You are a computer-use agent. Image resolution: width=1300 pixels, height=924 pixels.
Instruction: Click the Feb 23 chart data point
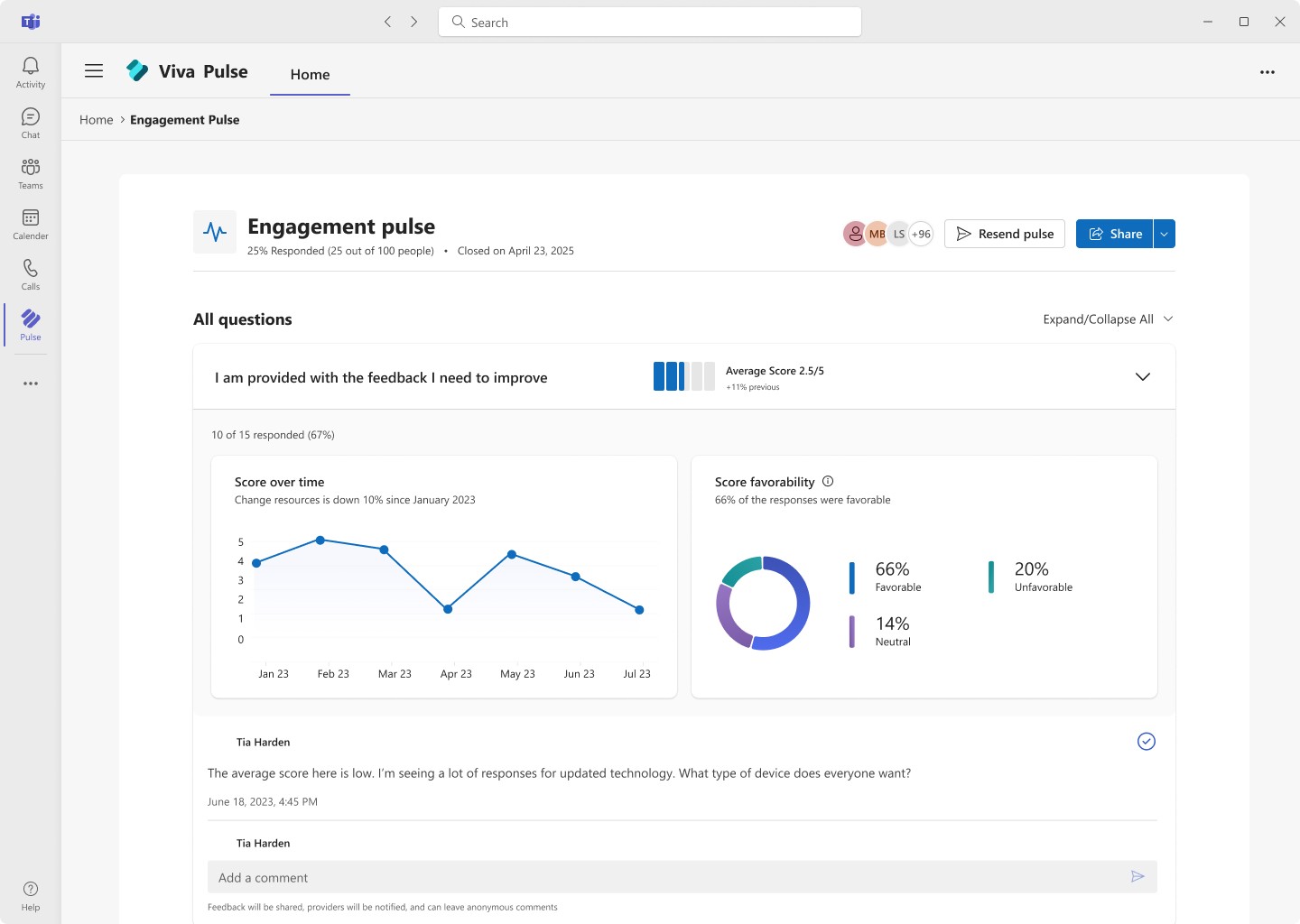pyautogui.click(x=320, y=540)
